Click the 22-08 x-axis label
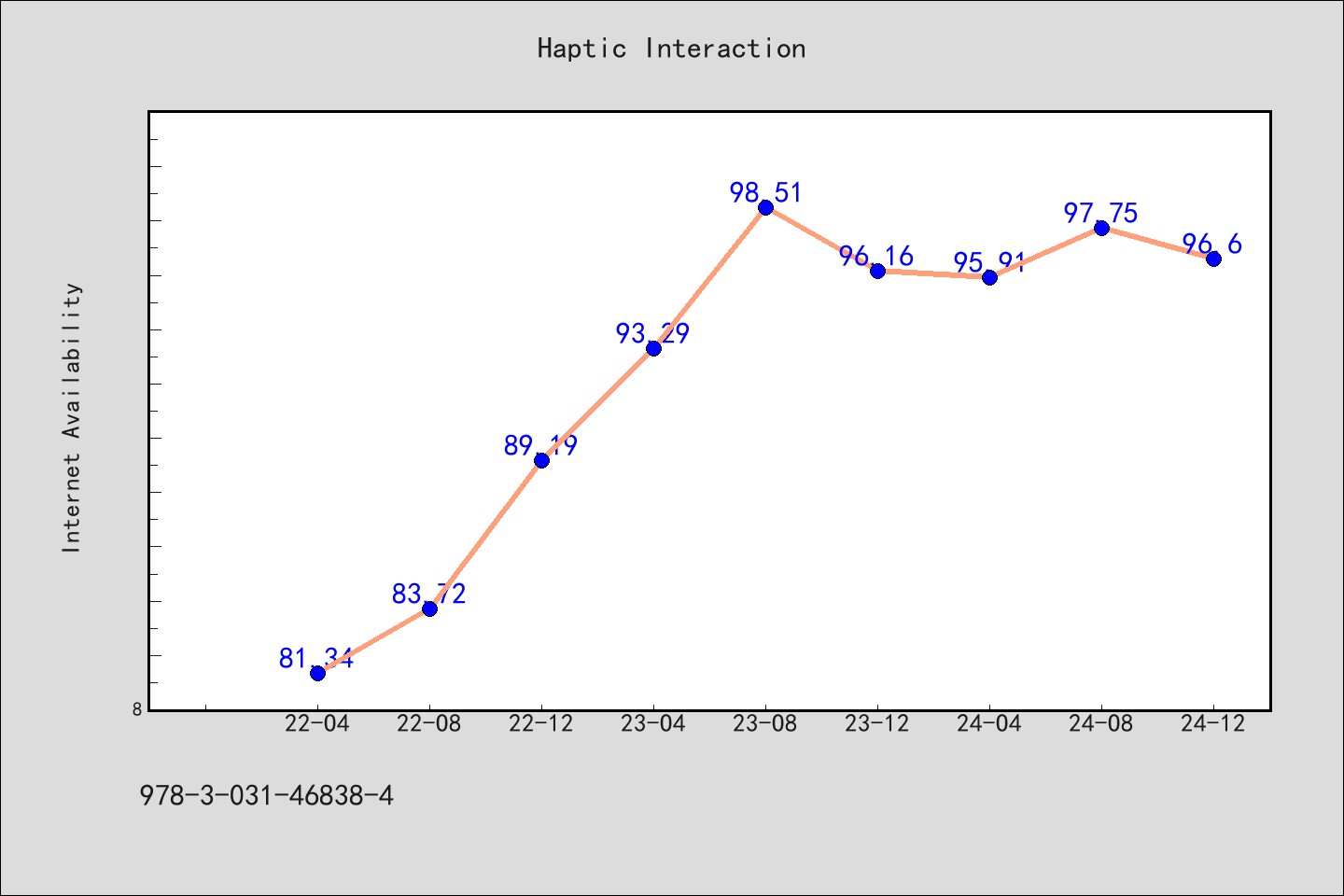Screen dimensions: 1344x896 [x=429, y=724]
